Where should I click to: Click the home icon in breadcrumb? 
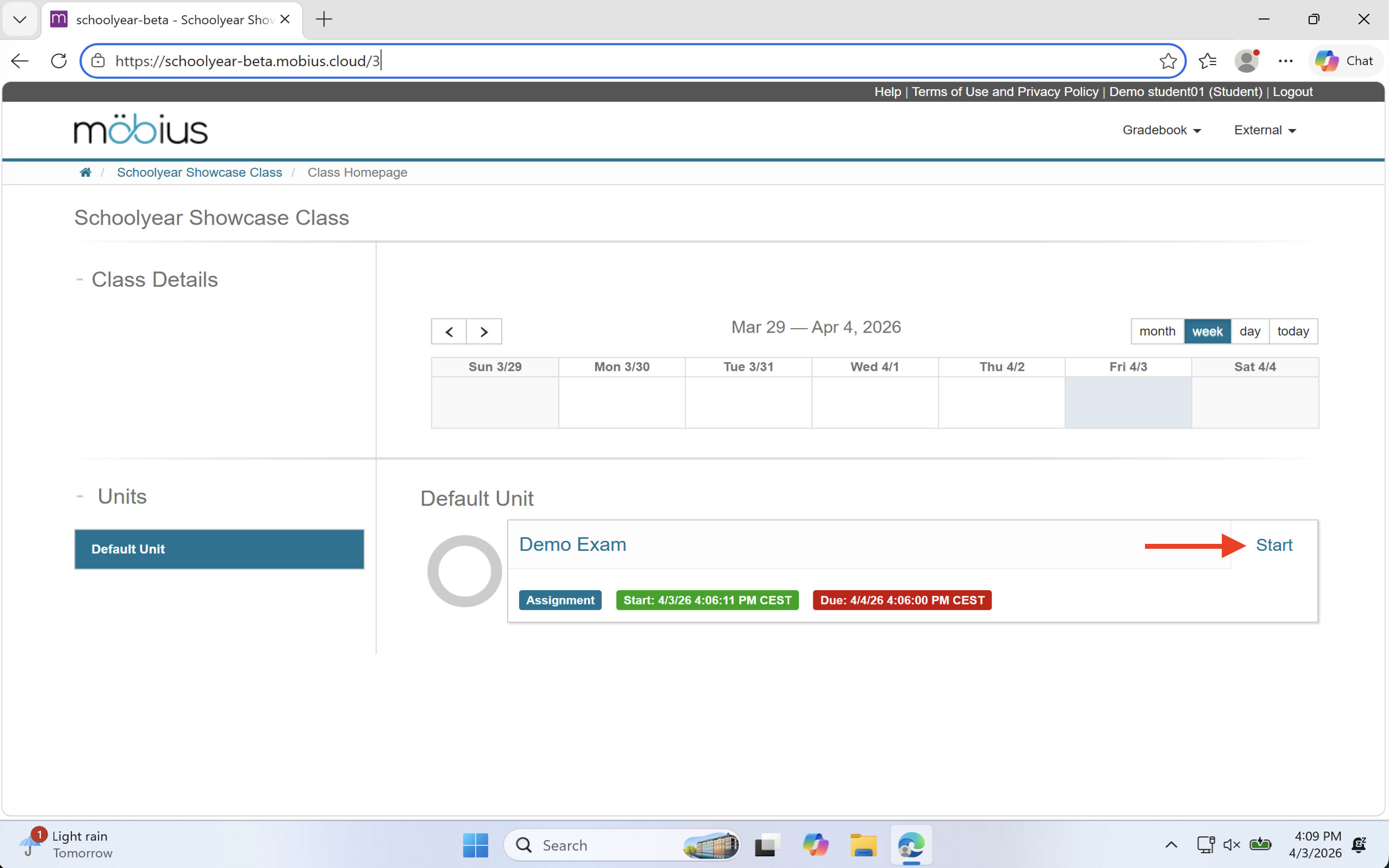(85, 172)
